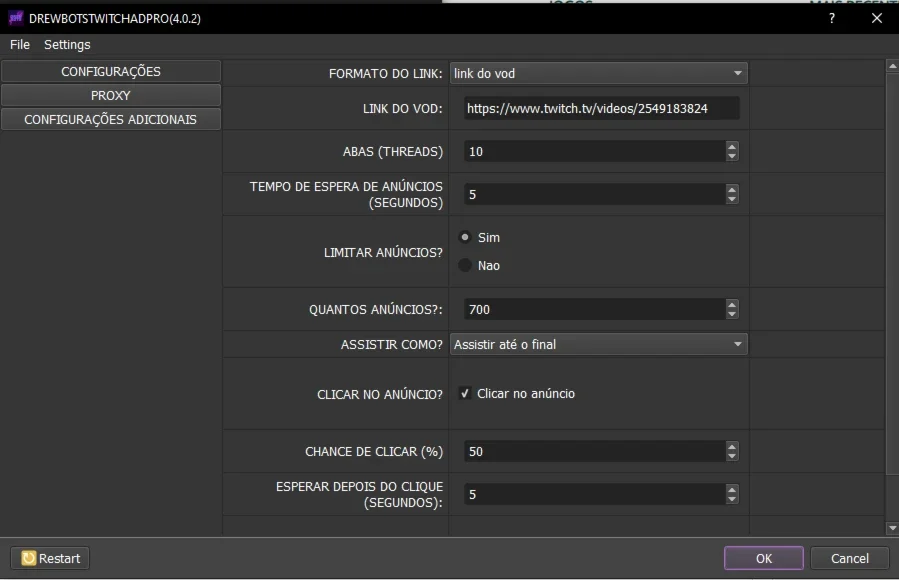This screenshot has height=580, width=899.
Task: Click the CHANCE DE CLICAR (%) field
Action: (x=595, y=452)
